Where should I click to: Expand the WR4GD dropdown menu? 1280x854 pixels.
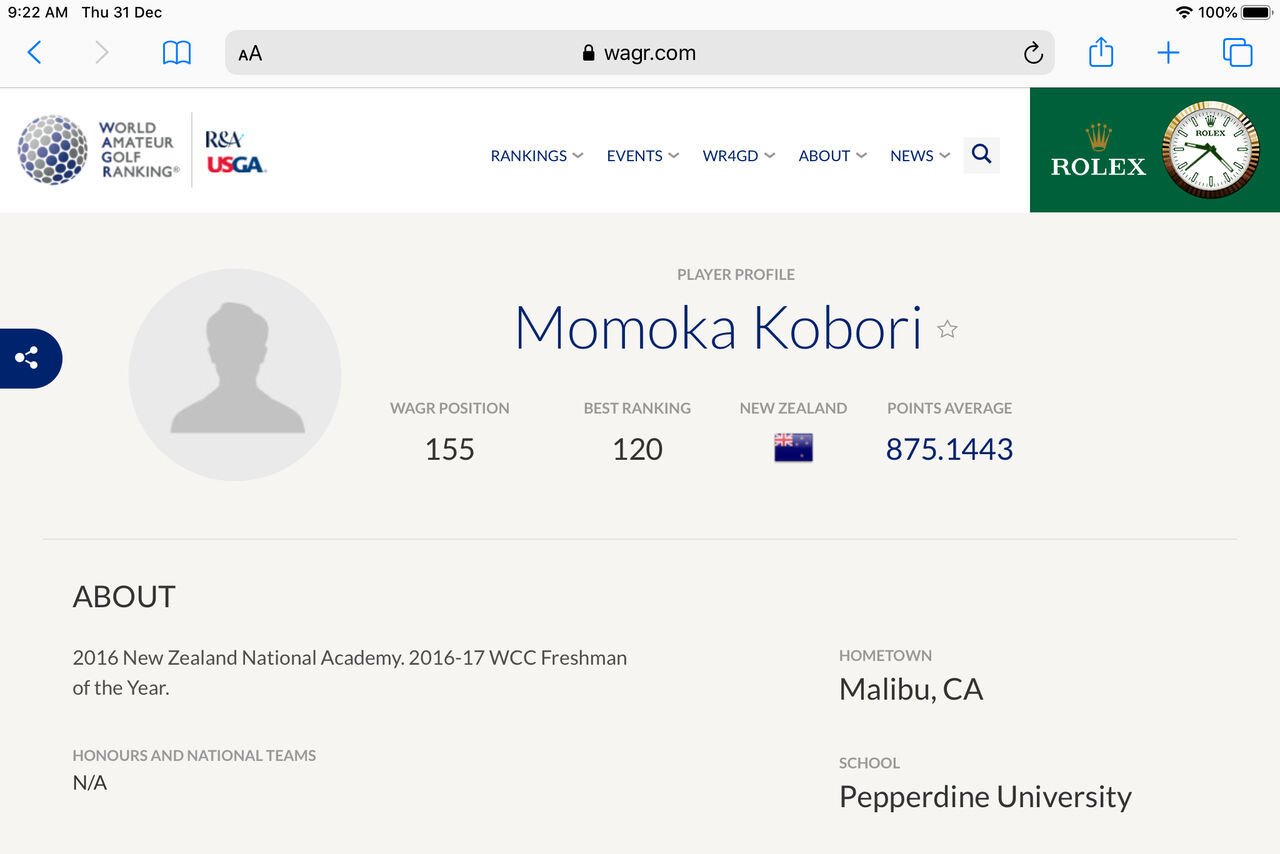739,156
